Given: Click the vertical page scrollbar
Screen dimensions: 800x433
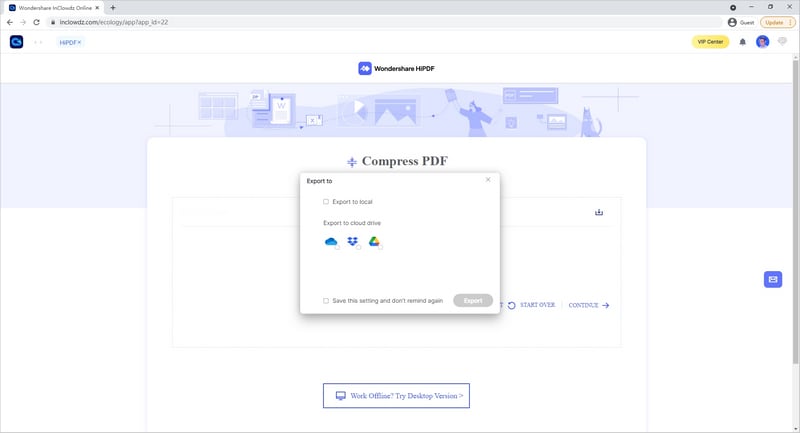Looking at the screenshot, I should pyautogui.click(x=795, y=212).
